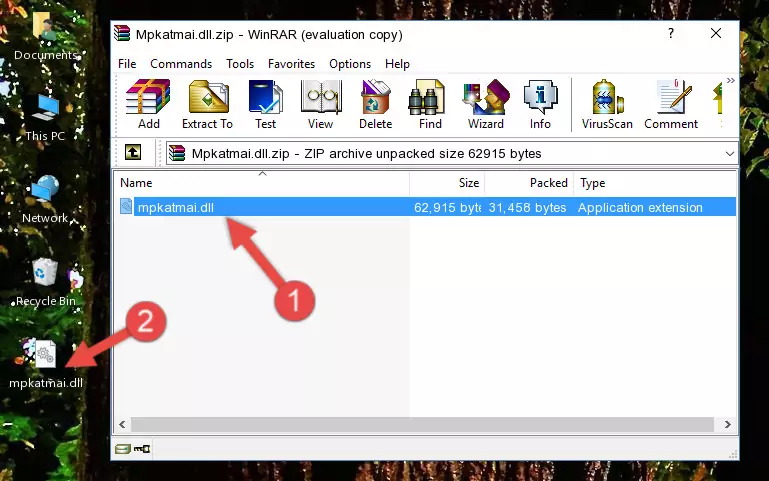
Task: Open the Find binoculars tool
Action: coord(430,104)
